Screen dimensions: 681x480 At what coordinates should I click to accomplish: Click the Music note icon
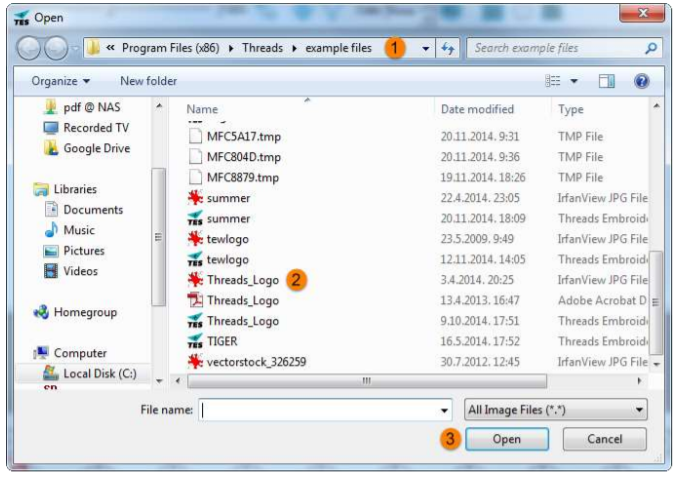[51, 230]
